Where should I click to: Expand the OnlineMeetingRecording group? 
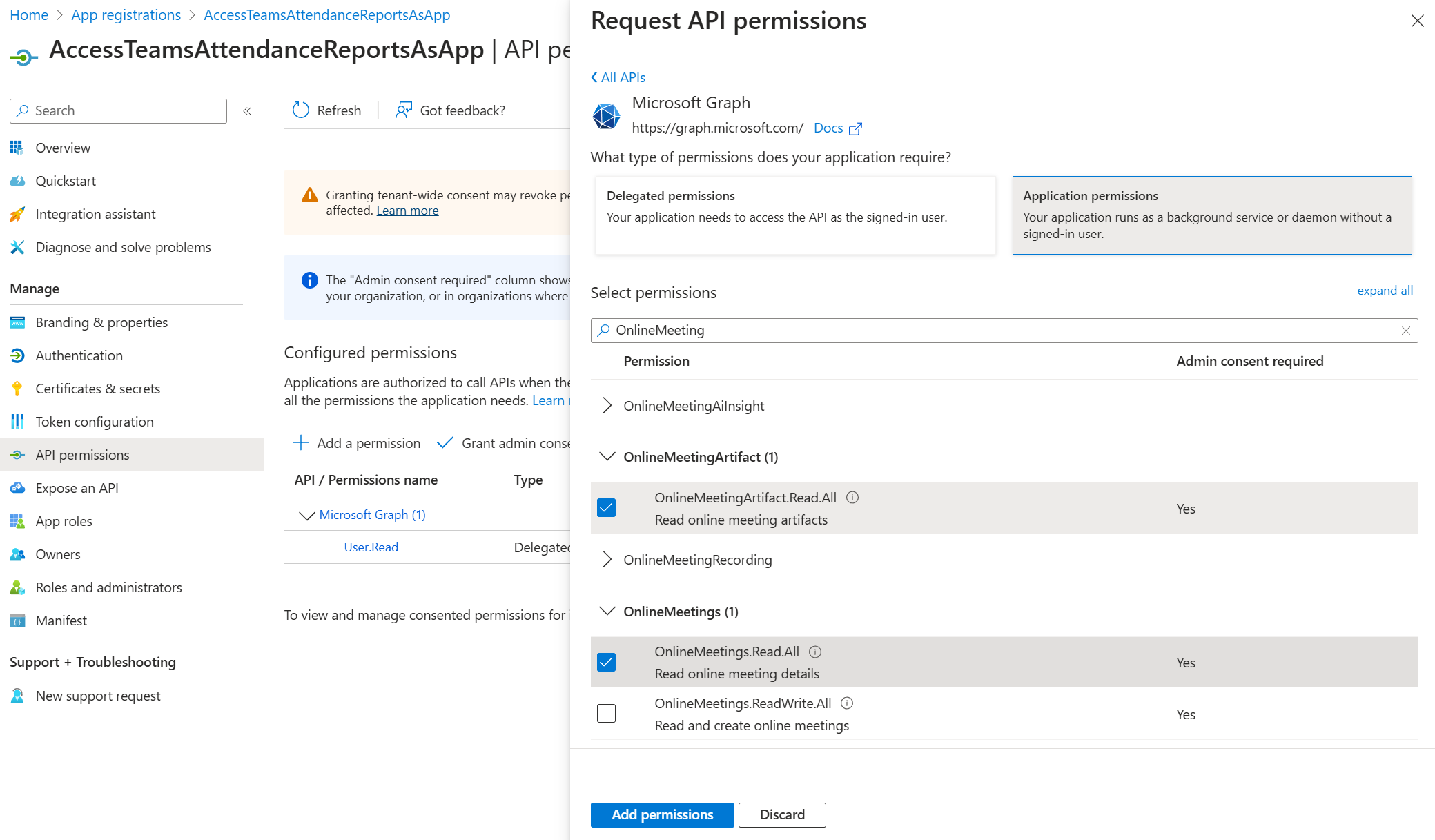[607, 560]
